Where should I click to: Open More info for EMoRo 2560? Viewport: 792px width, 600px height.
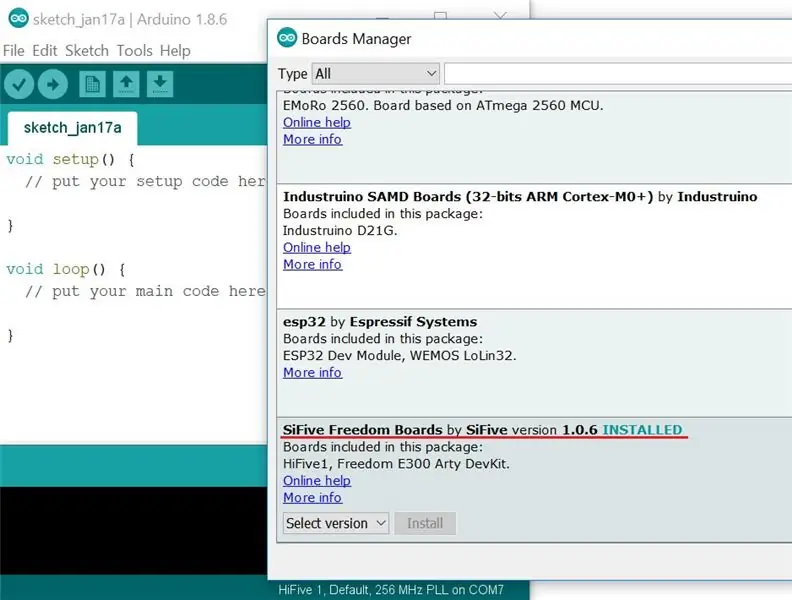312,139
